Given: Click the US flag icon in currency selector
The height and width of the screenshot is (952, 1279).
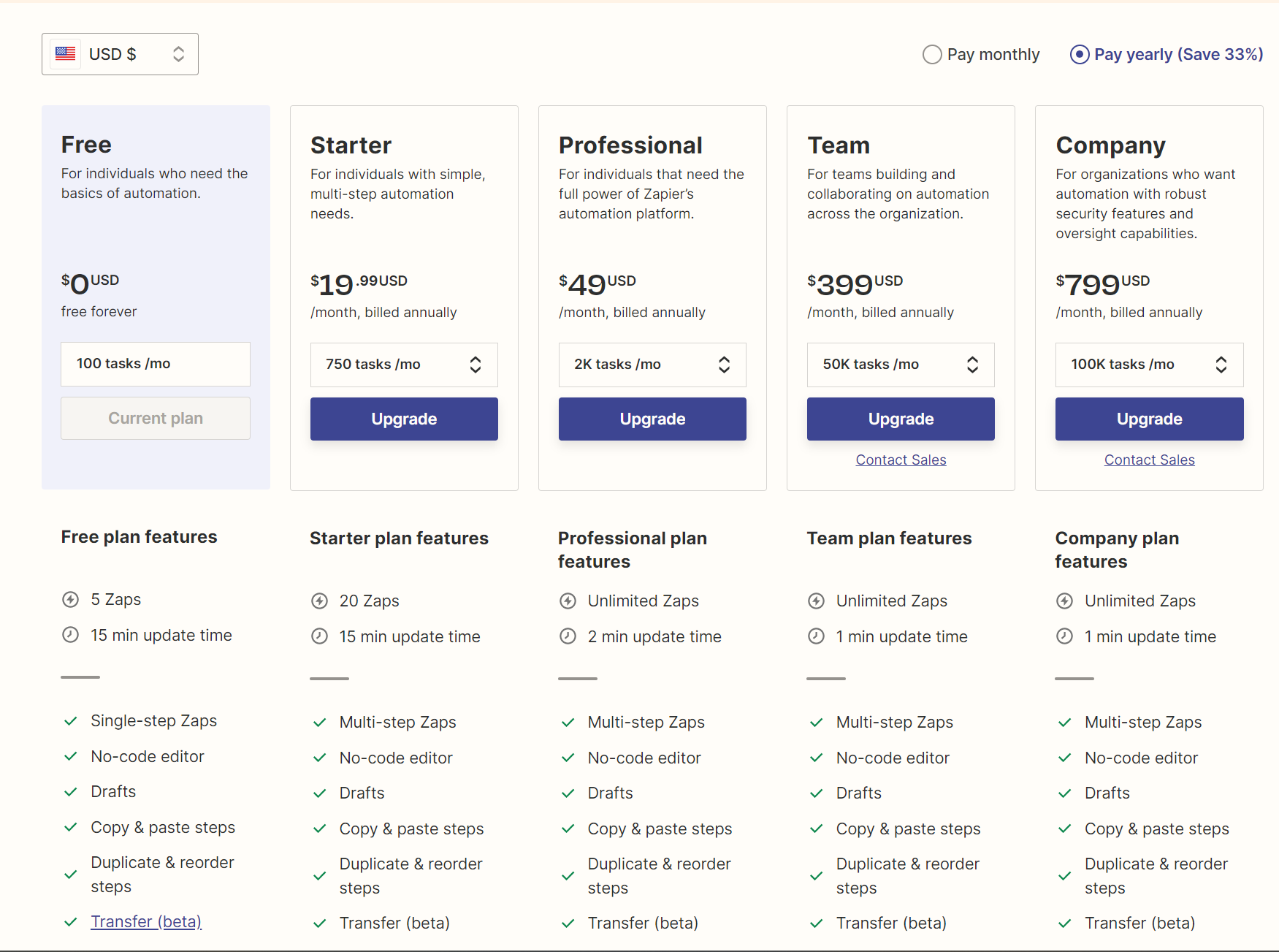Looking at the screenshot, I should point(66,54).
